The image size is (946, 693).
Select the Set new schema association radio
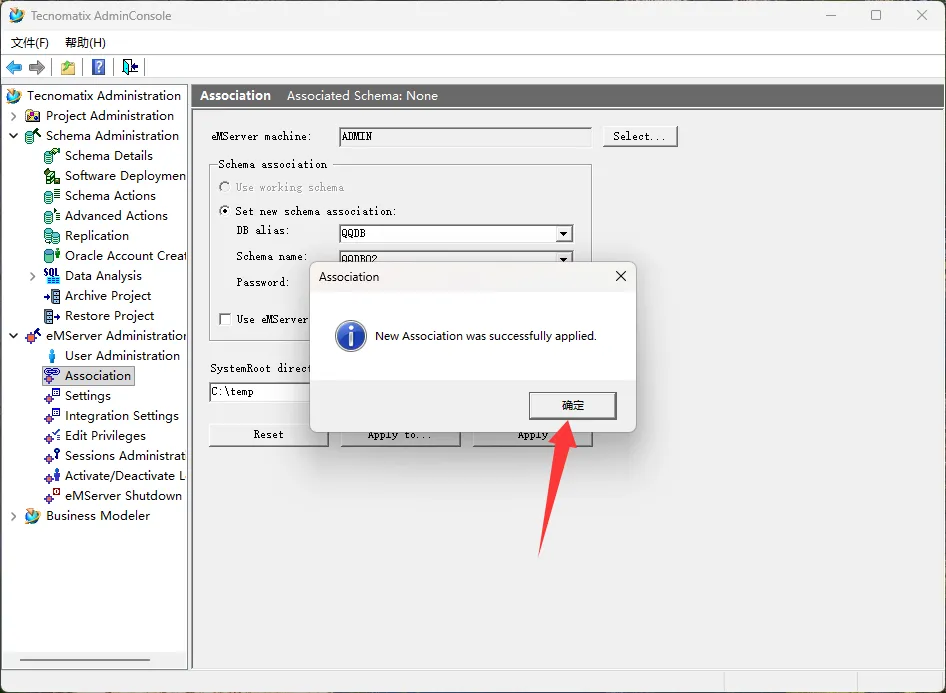pos(224,210)
